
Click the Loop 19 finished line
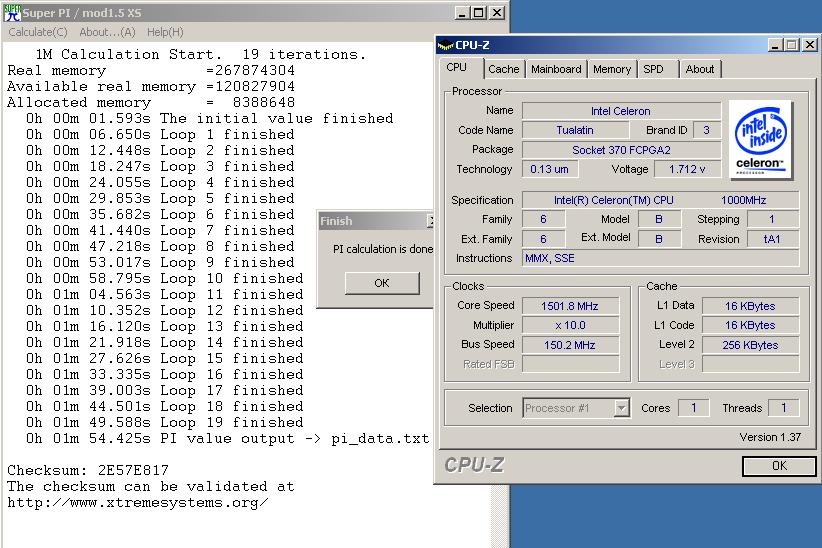point(165,422)
